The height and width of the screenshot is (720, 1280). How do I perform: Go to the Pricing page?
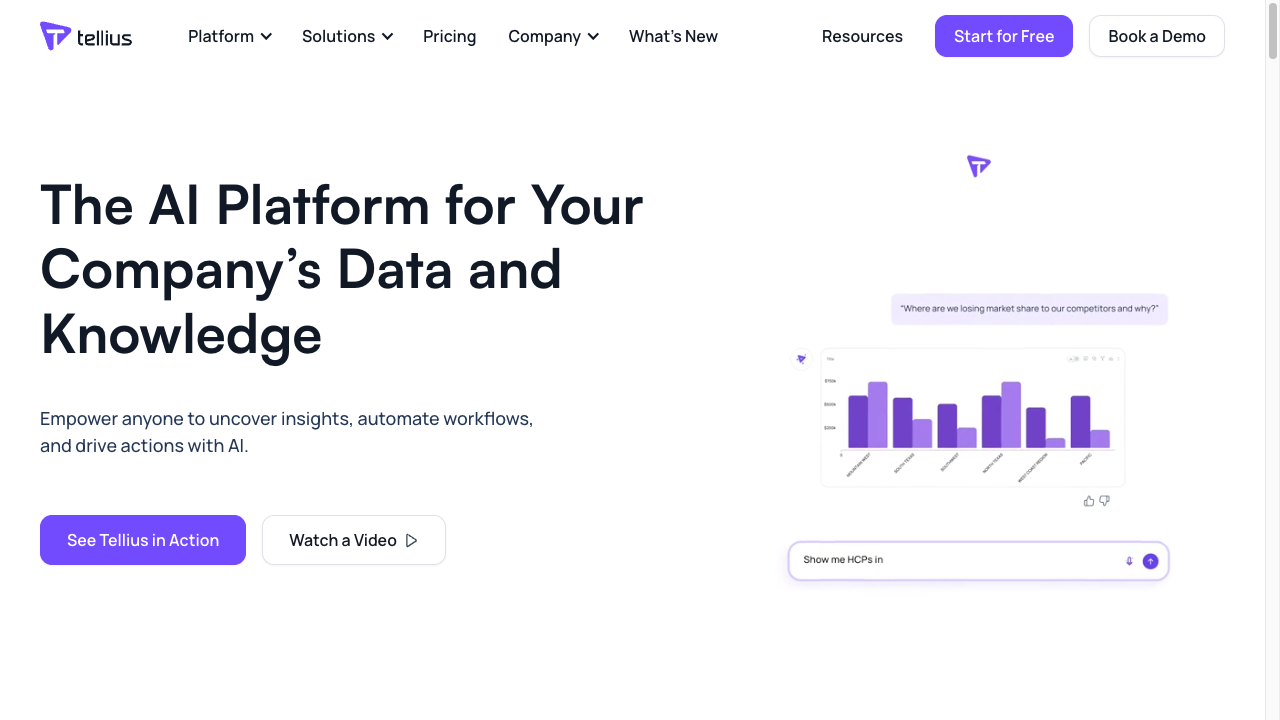click(449, 36)
